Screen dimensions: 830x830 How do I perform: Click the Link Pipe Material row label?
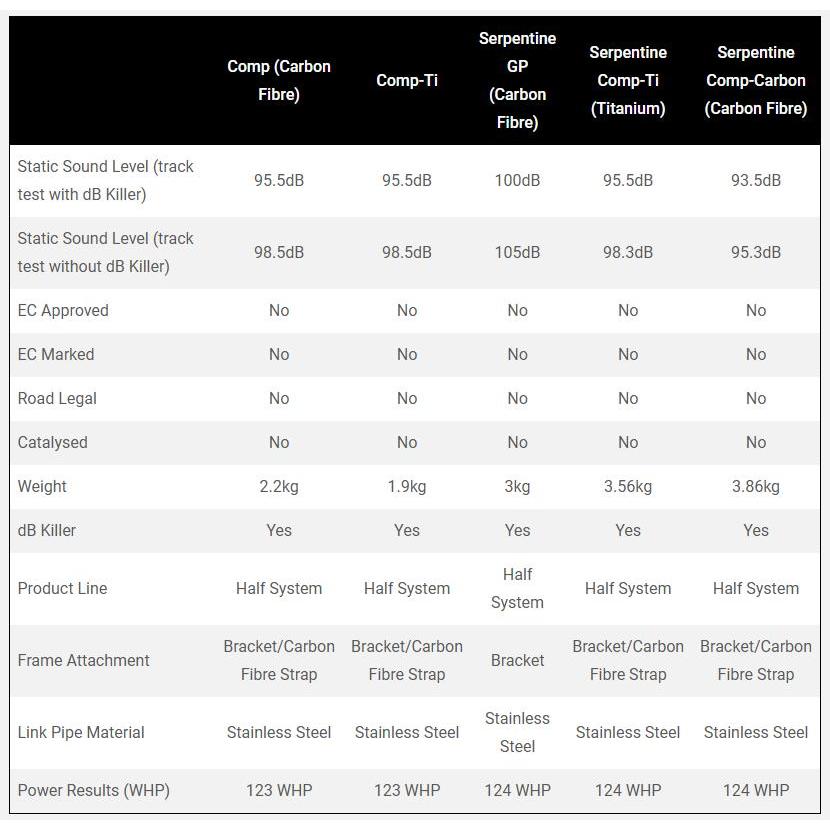coord(81,733)
